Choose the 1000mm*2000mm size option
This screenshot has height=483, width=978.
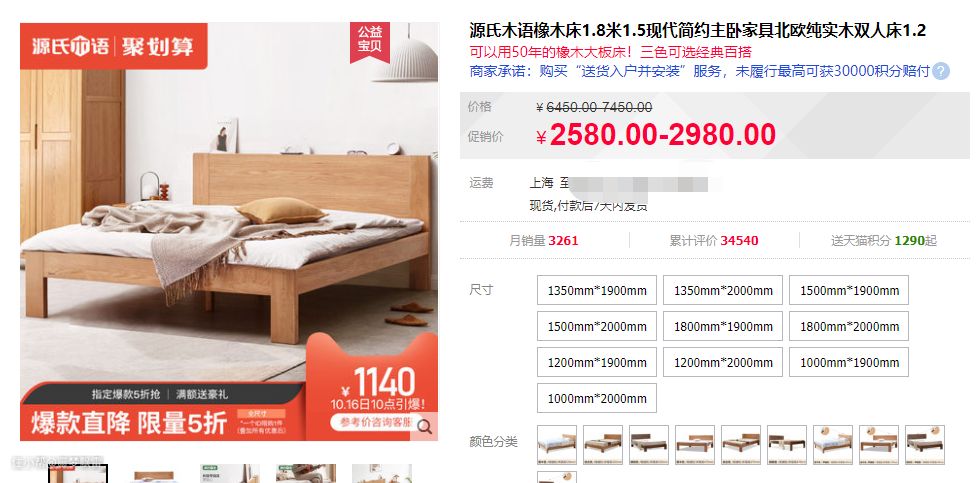(597, 398)
